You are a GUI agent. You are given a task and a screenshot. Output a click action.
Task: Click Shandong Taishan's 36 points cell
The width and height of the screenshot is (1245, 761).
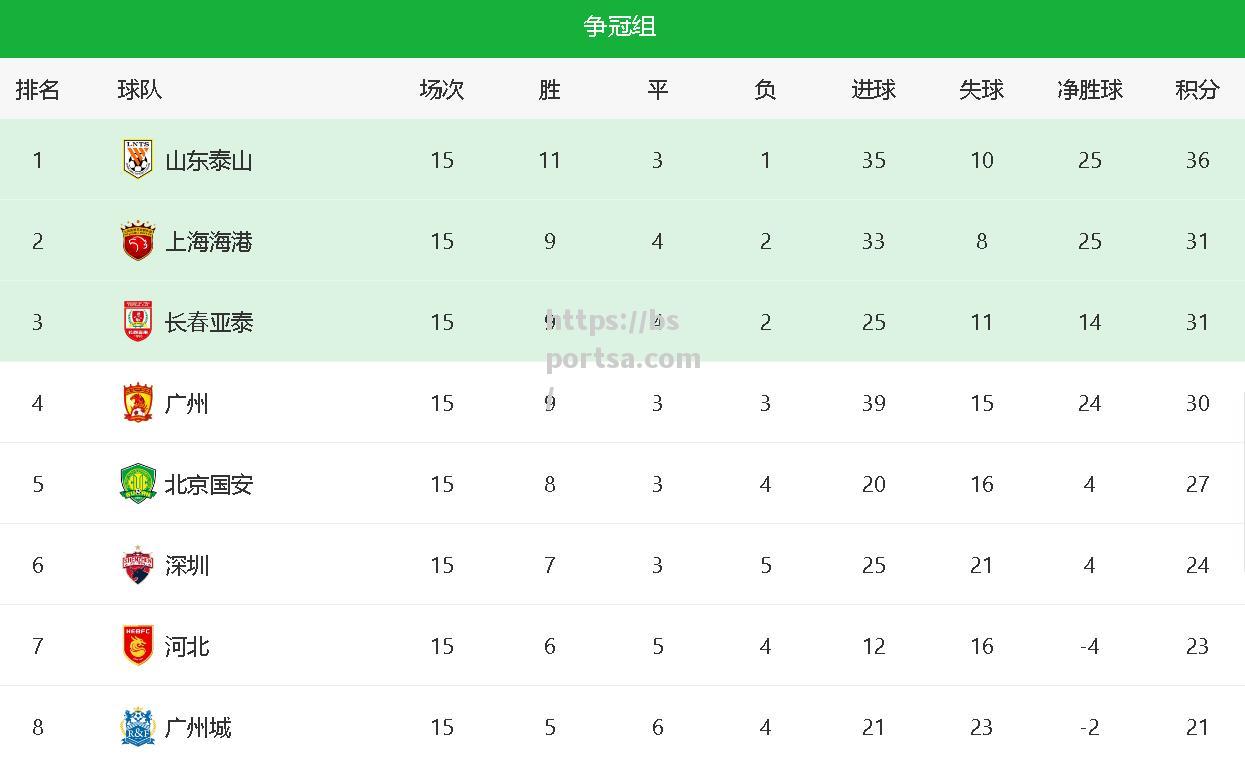(x=1197, y=160)
